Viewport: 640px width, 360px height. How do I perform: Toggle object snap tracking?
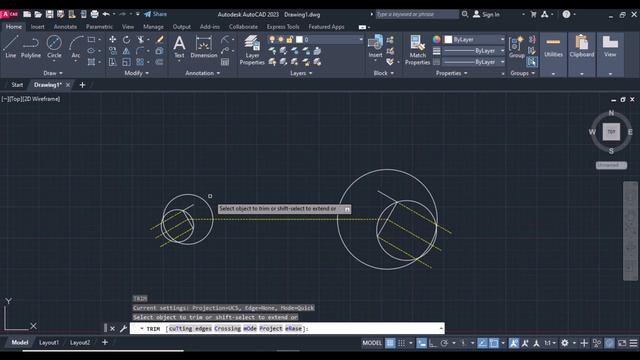482,343
